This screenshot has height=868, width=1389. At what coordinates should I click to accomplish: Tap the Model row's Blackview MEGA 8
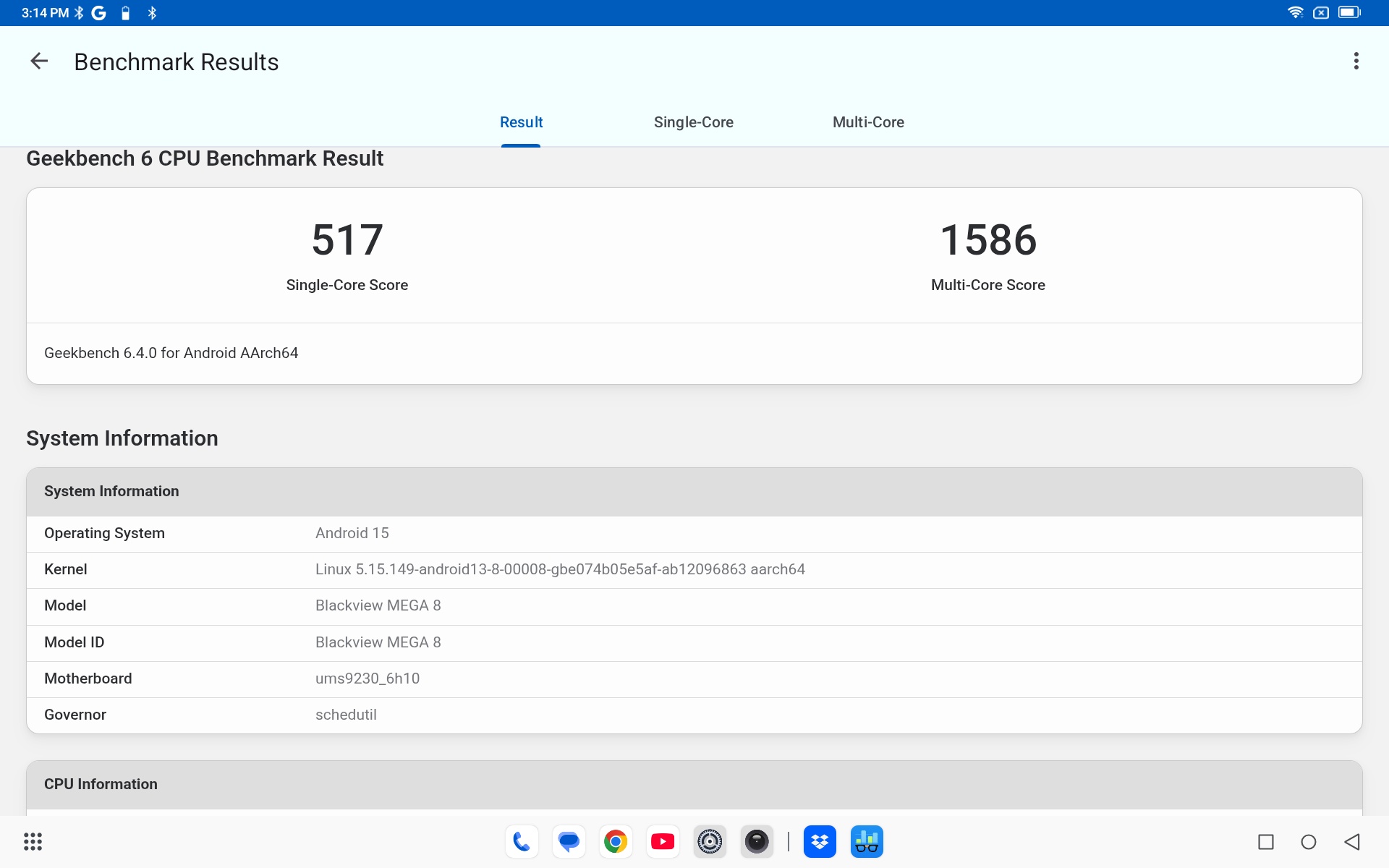378,605
